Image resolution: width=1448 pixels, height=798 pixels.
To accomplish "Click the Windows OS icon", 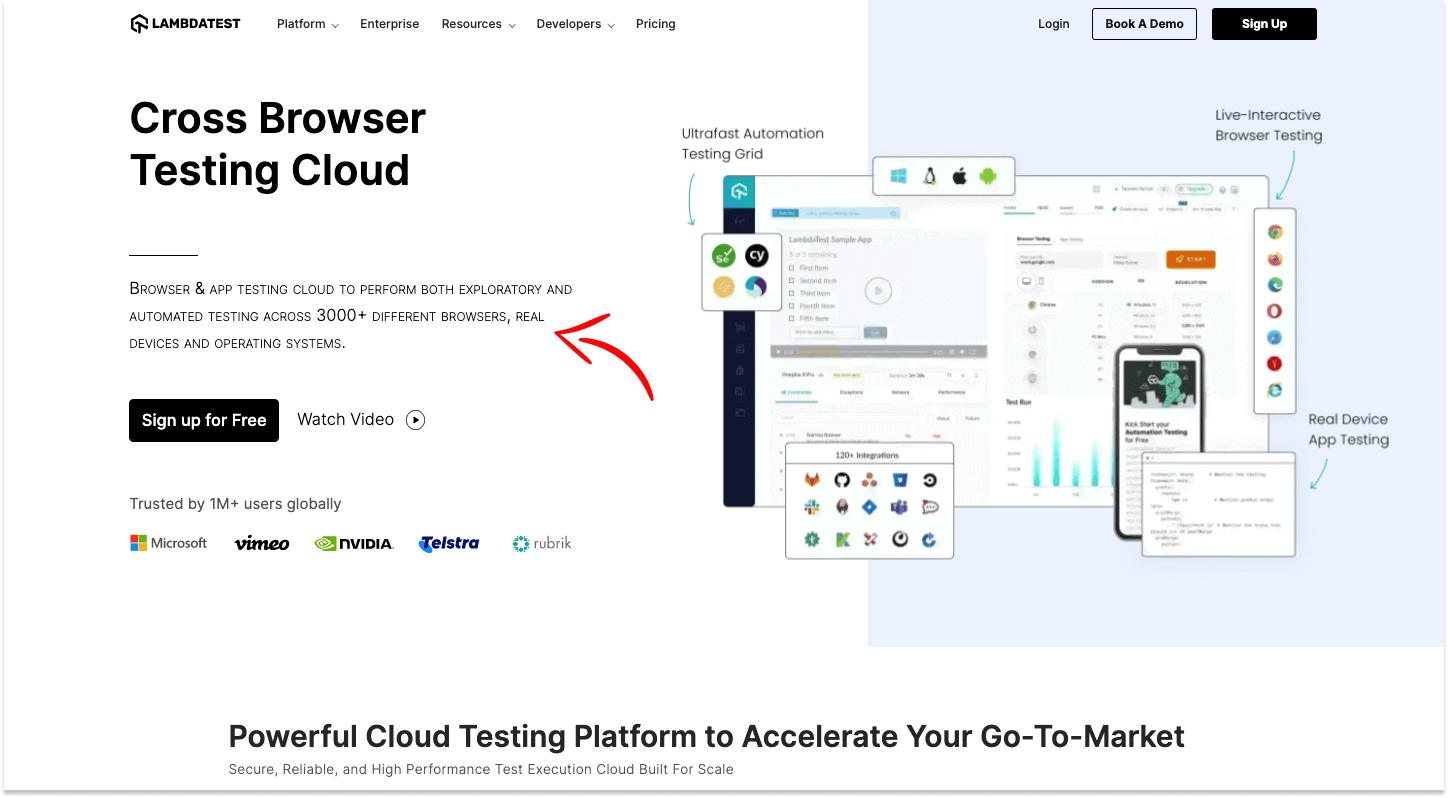I will (898, 176).
